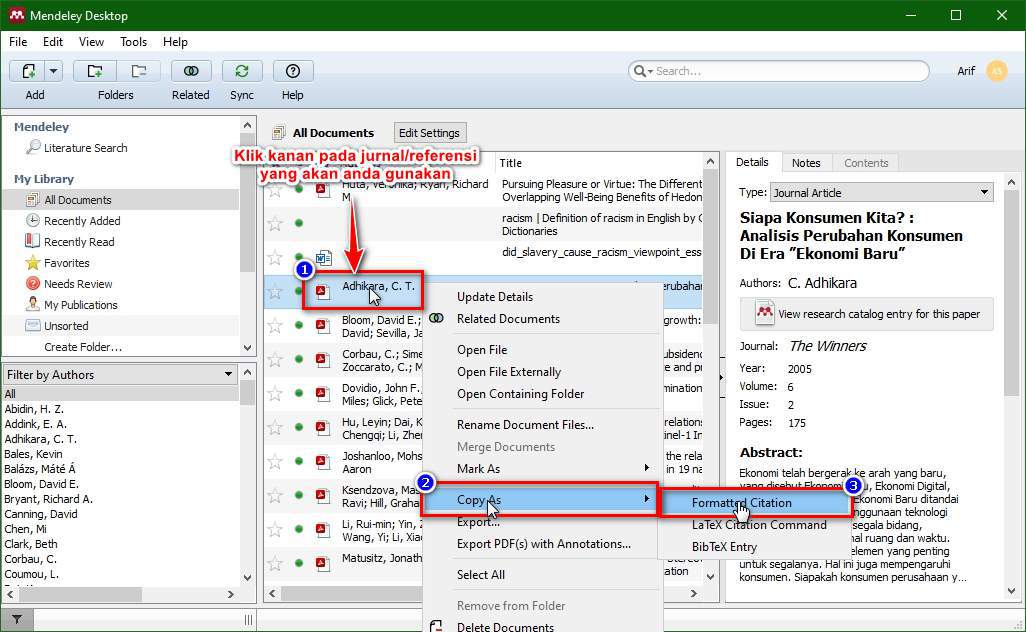Click the Help toolbar icon

coord(292,71)
